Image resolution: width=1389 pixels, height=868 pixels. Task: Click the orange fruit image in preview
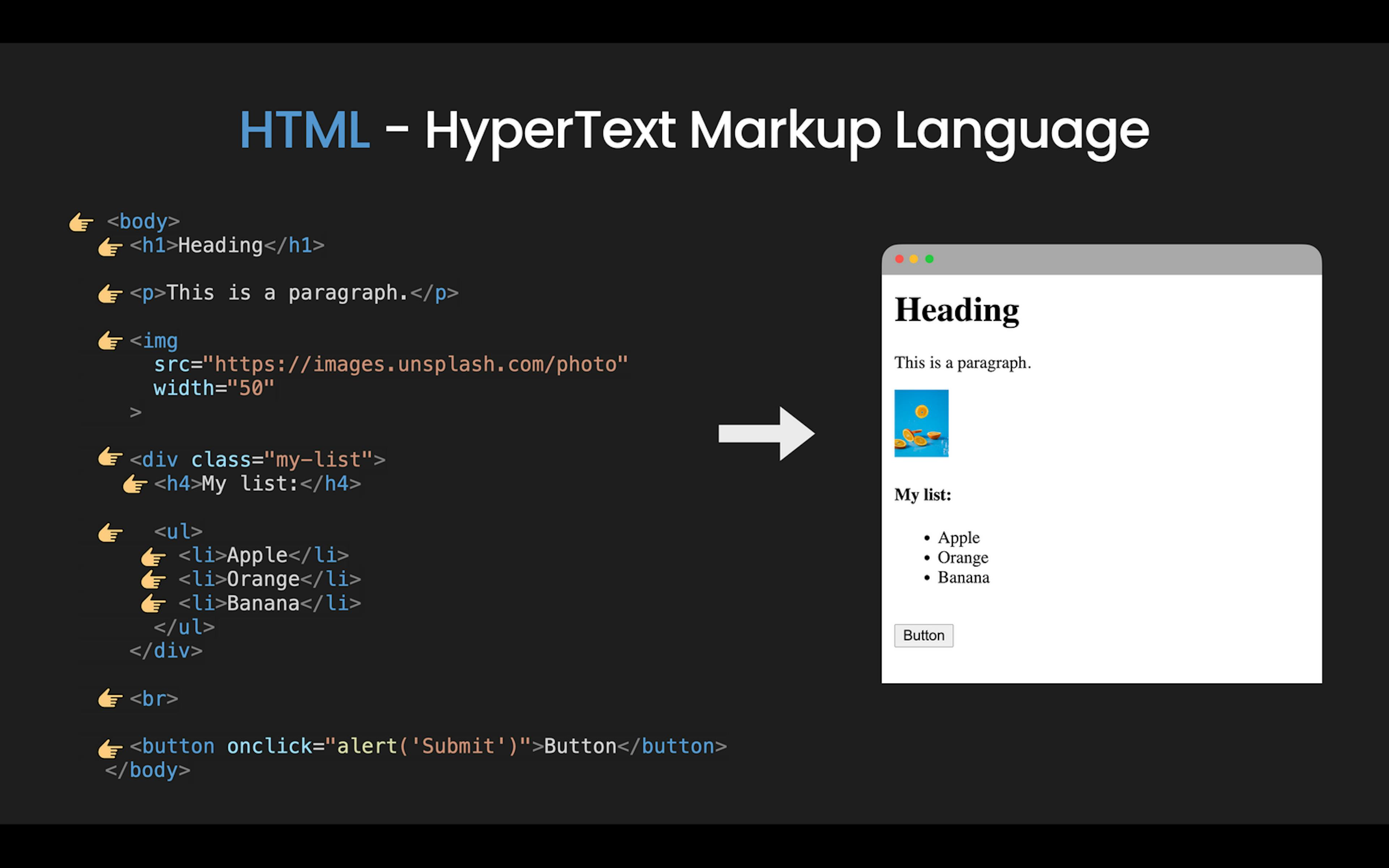921,424
